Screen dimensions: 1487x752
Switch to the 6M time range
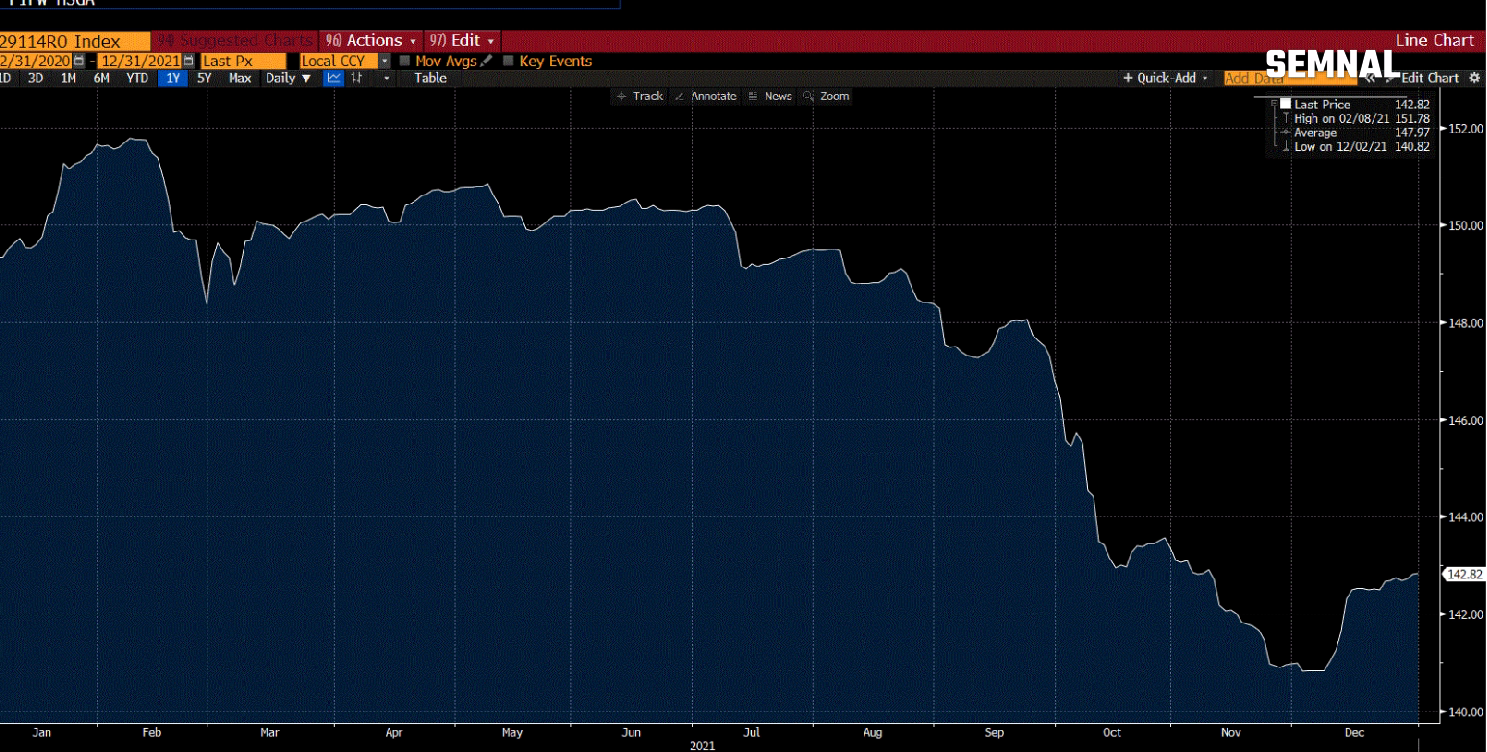[101, 78]
